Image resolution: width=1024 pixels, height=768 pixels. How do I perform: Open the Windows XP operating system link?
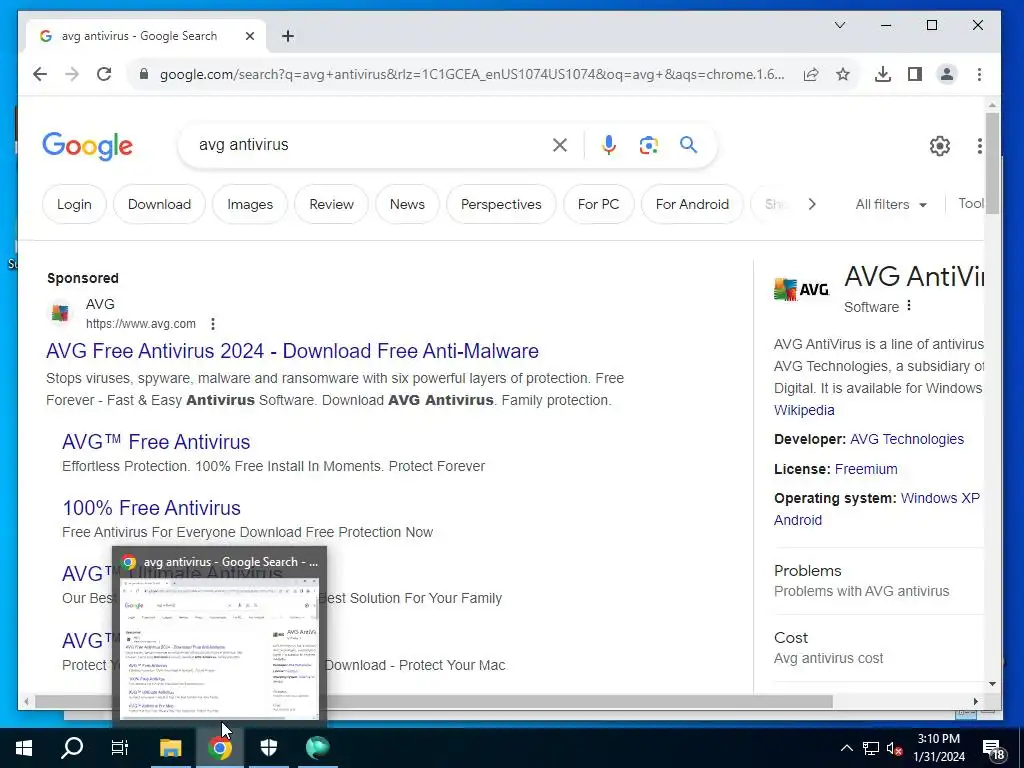click(940, 498)
